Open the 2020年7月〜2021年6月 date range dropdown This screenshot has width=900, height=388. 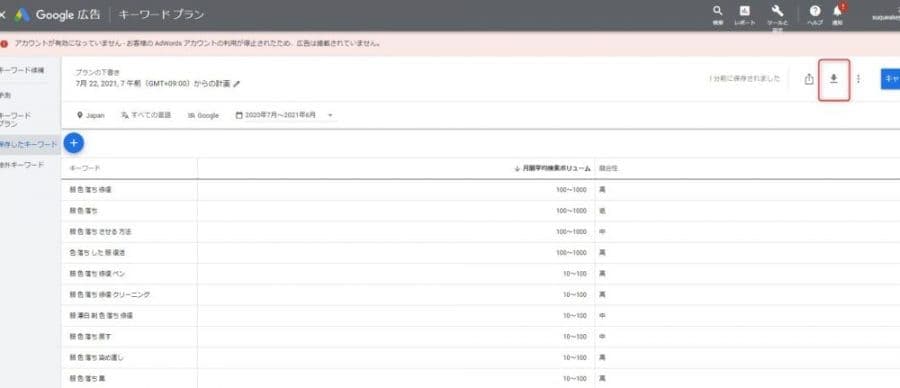coord(284,115)
